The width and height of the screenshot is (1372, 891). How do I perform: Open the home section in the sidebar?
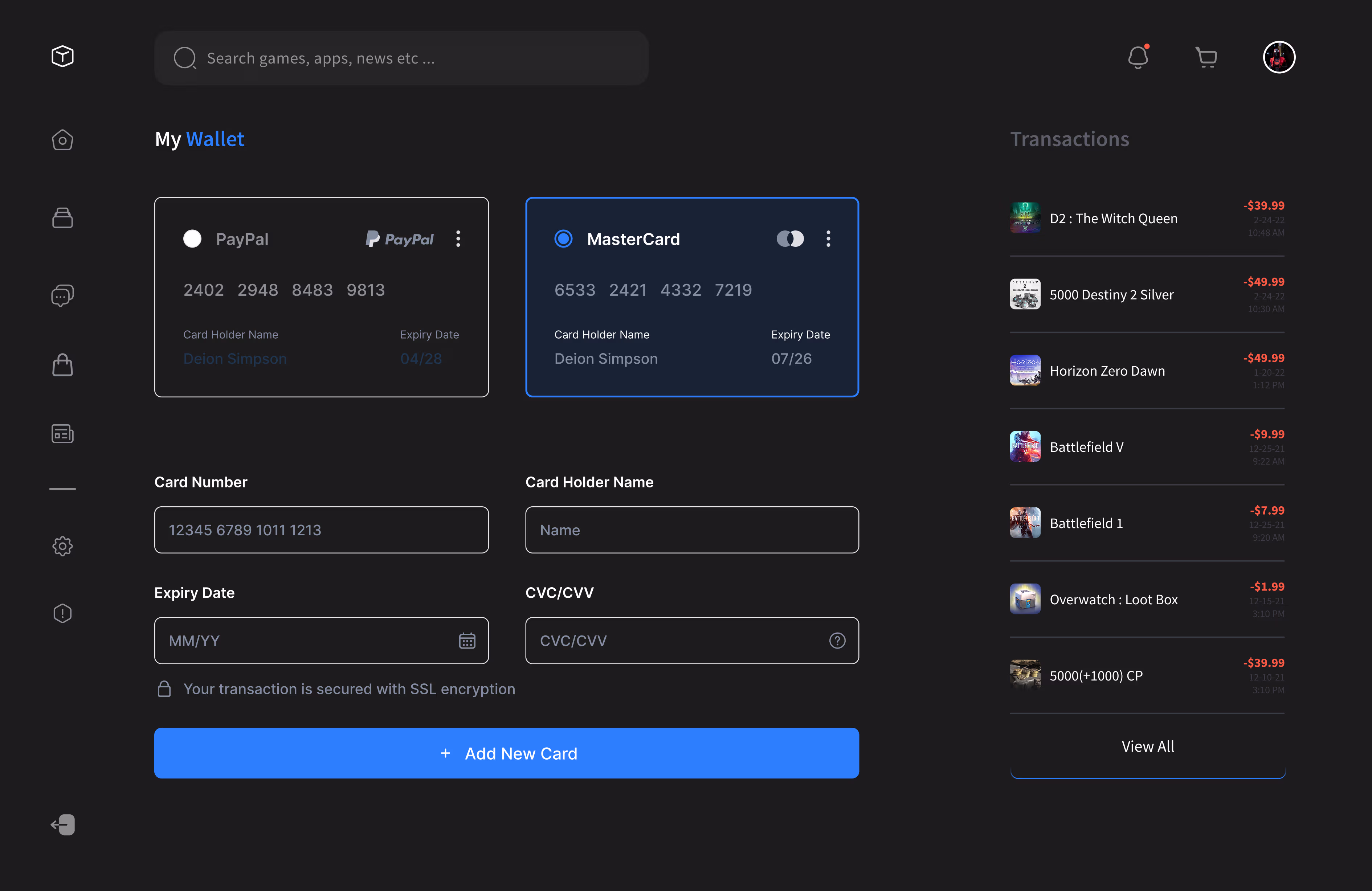pos(62,140)
